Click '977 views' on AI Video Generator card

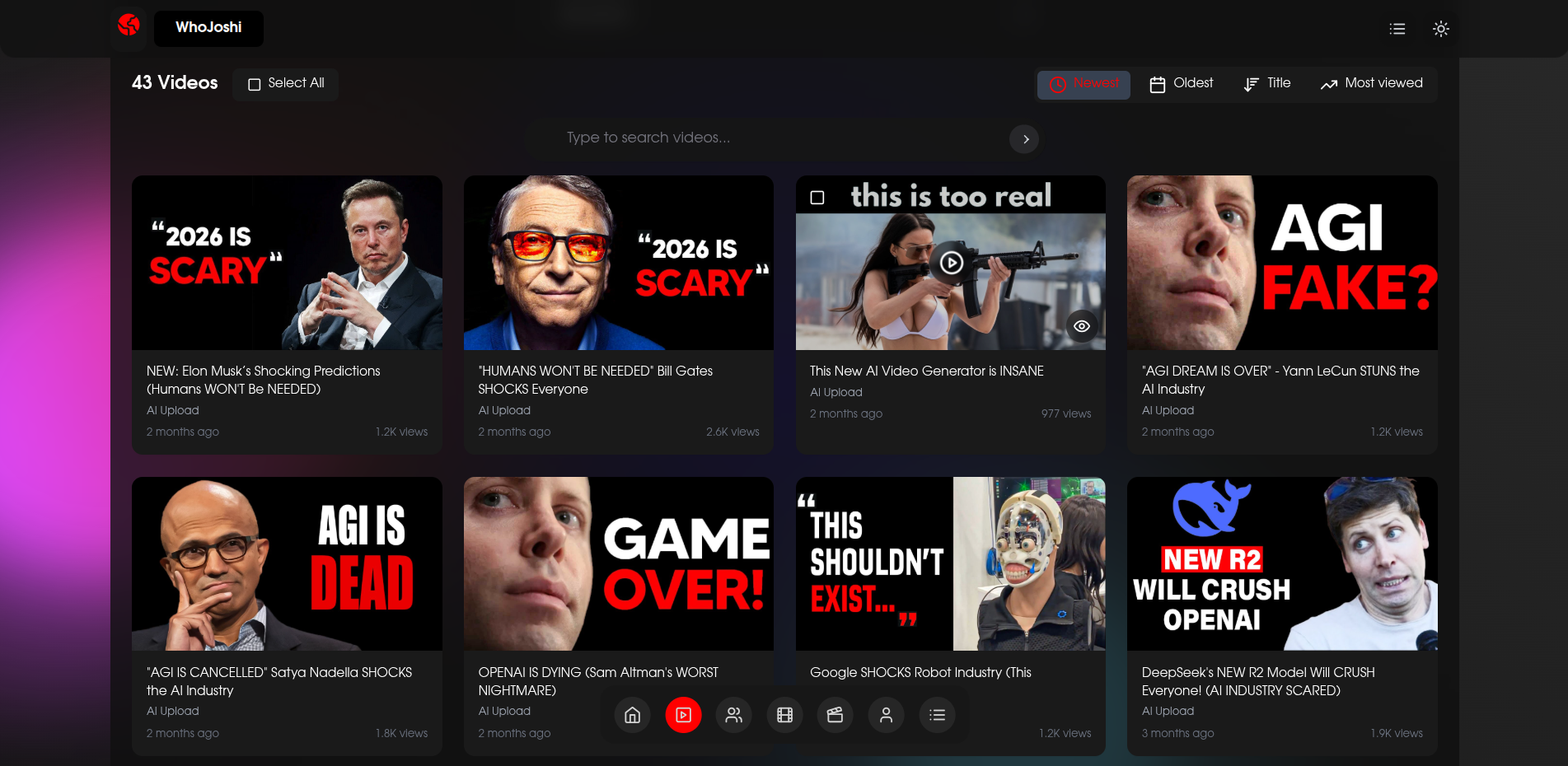coord(1066,414)
